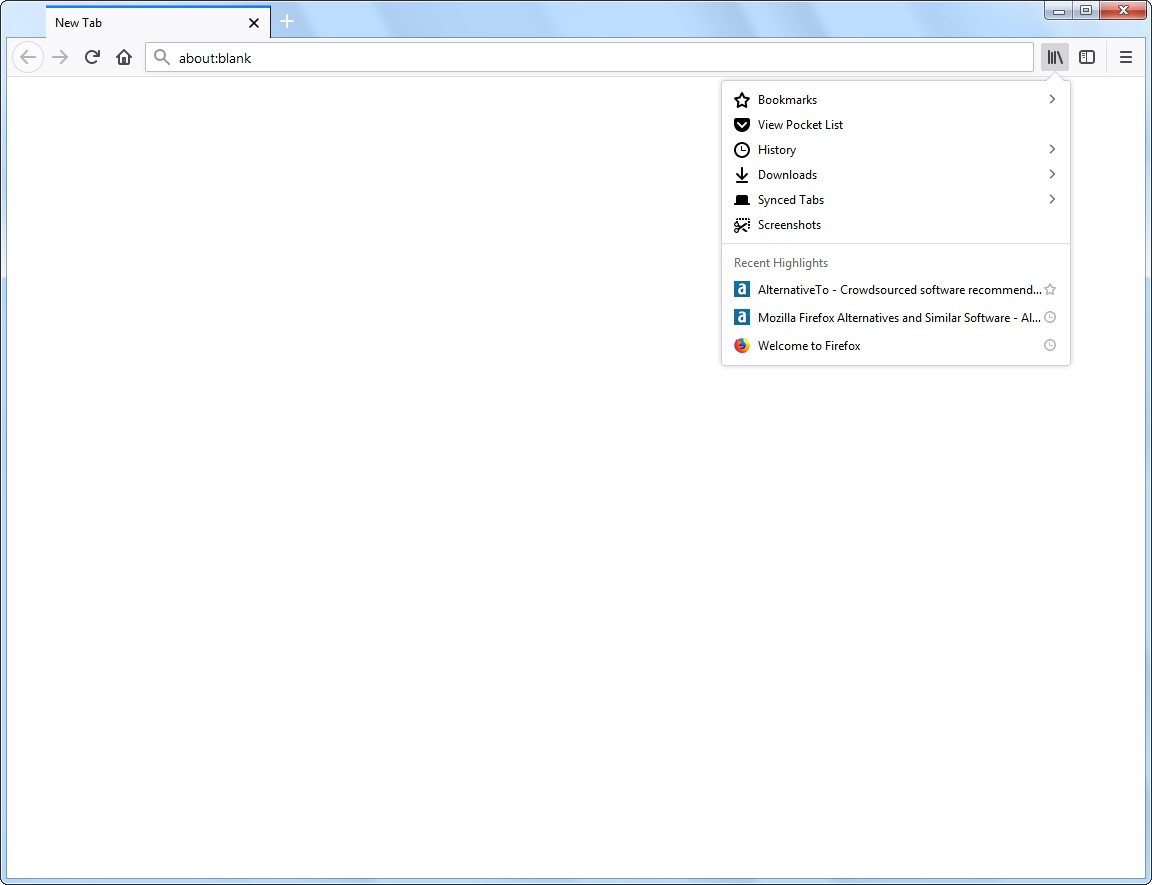
Task: Select Synced Tabs menu entry
Action: [896, 200]
